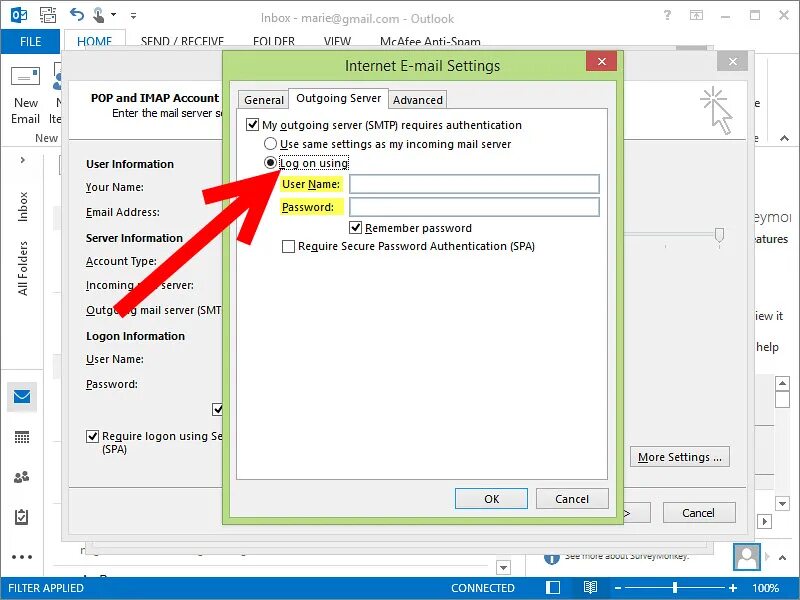Open the Customize Quick Access Toolbar arrow
The width and height of the screenshot is (800, 600).
pyautogui.click(x=133, y=16)
